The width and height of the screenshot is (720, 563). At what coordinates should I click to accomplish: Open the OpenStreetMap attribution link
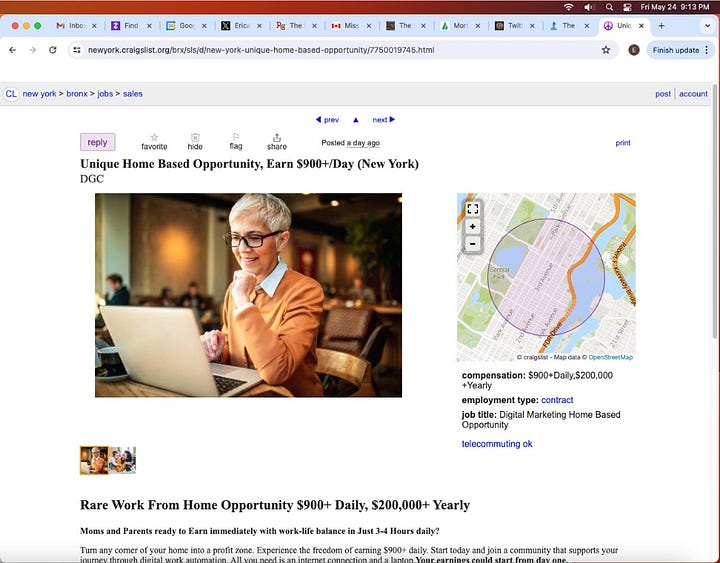(x=610, y=357)
